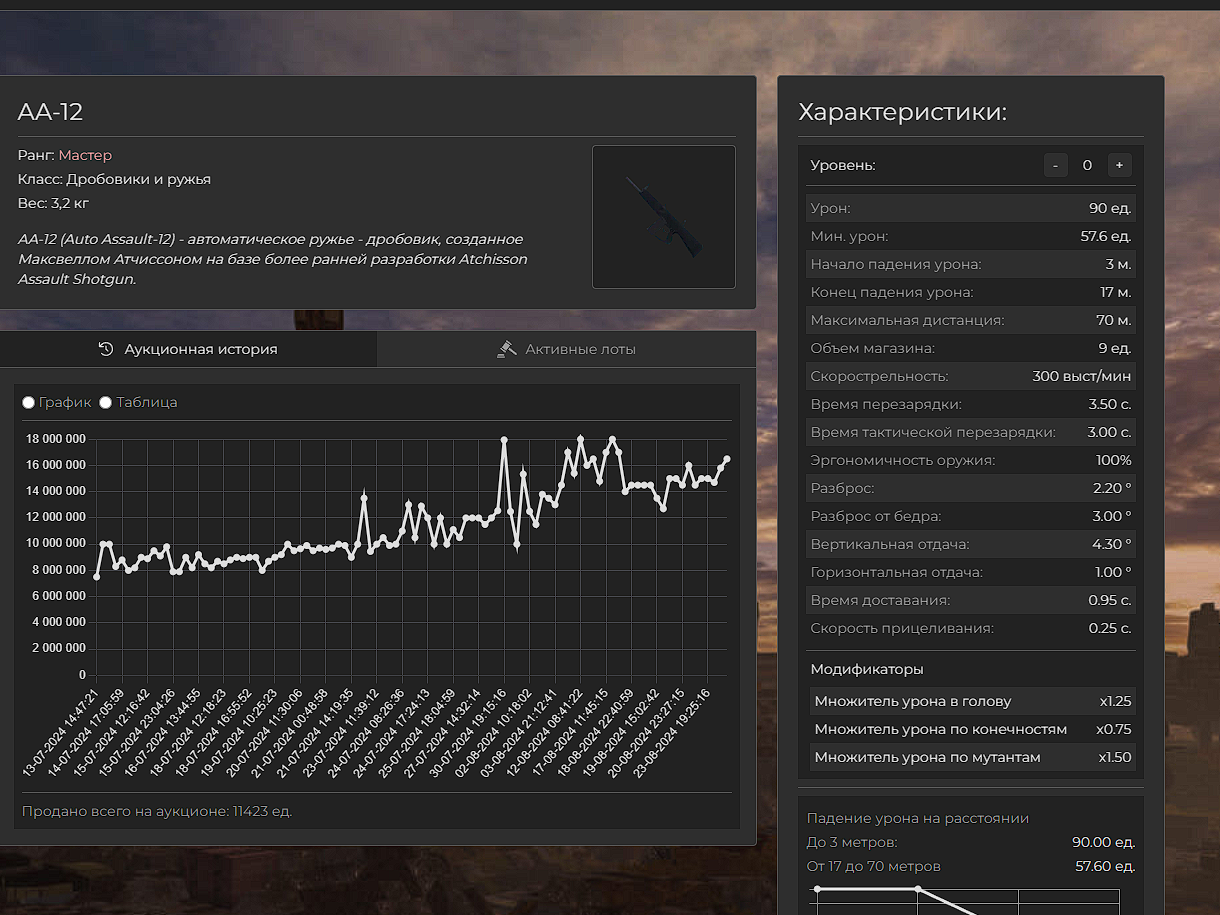The height and width of the screenshot is (915, 1220).
Task: Click the Время тактической перезарядки row
Action: tap(971, 432)
